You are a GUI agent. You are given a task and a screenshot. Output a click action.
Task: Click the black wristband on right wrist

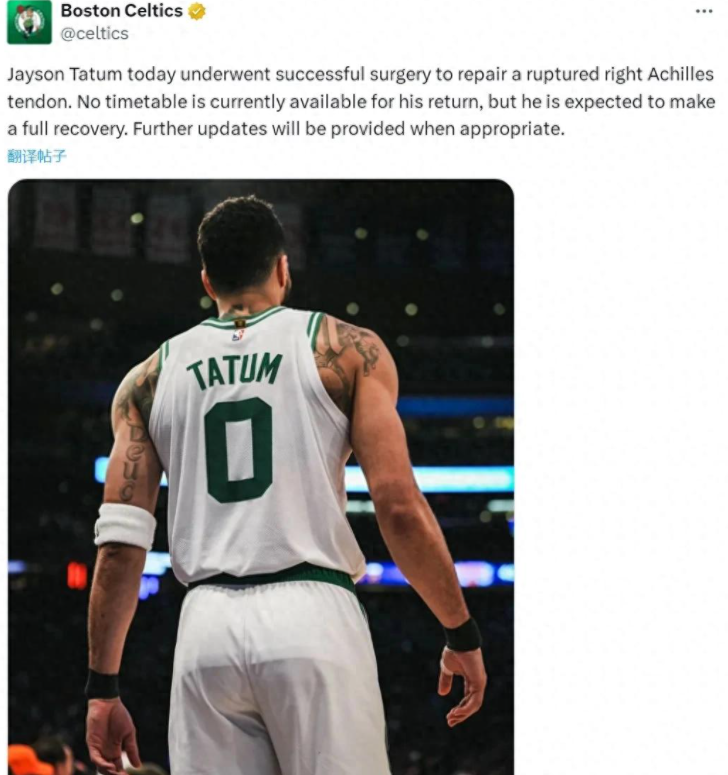pyautogui.click(x=463, y=635)
